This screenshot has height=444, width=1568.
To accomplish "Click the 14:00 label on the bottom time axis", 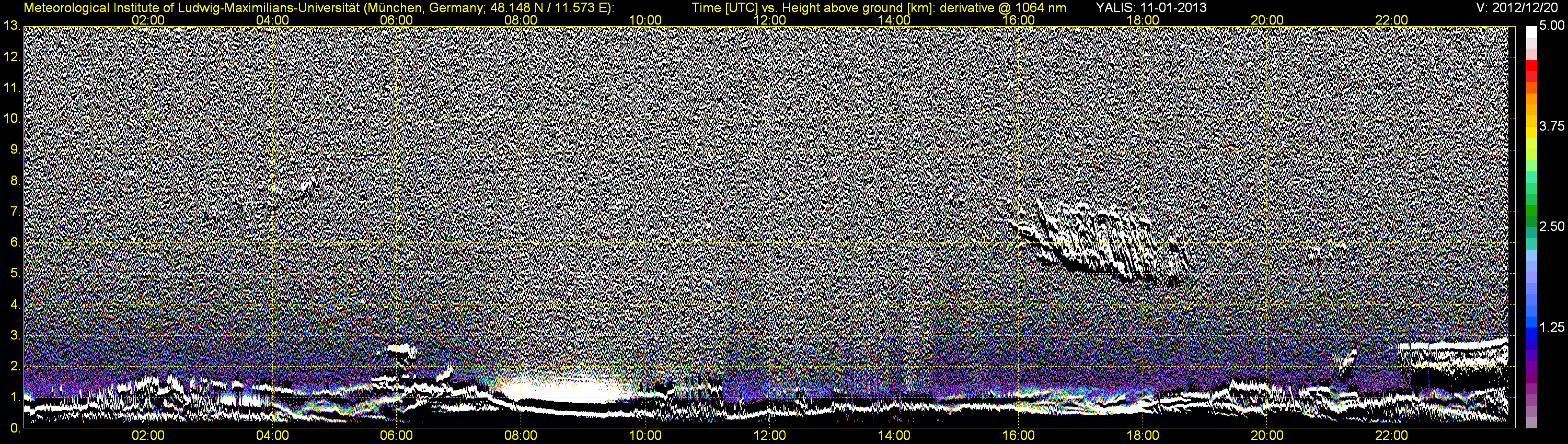I will pyautogui.click(x=894, y=436).
